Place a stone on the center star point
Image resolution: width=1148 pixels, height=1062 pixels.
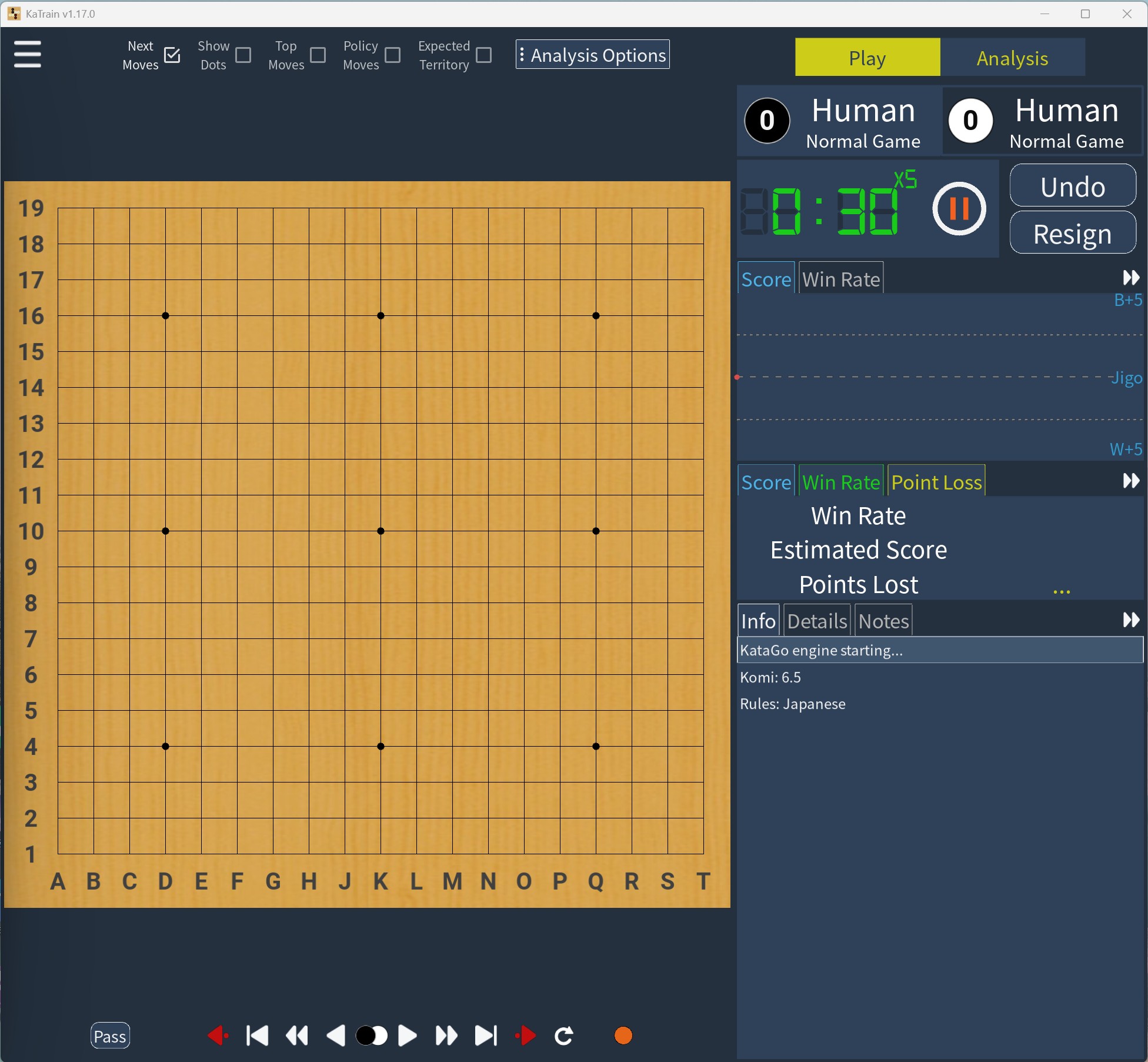coord(381,531)
